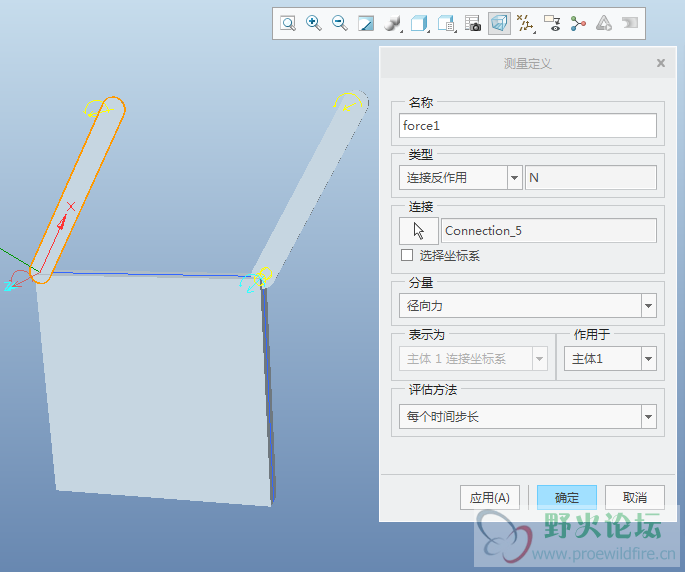
Task: Click the N unit field
Action: pyautogui.click(x=591, y=178)
